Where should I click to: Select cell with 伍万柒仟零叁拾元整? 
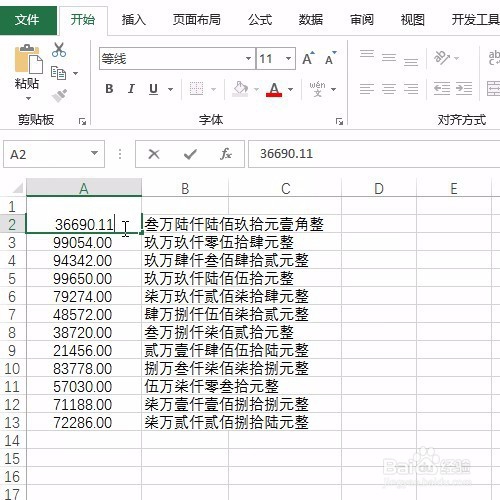click(185, 386)
